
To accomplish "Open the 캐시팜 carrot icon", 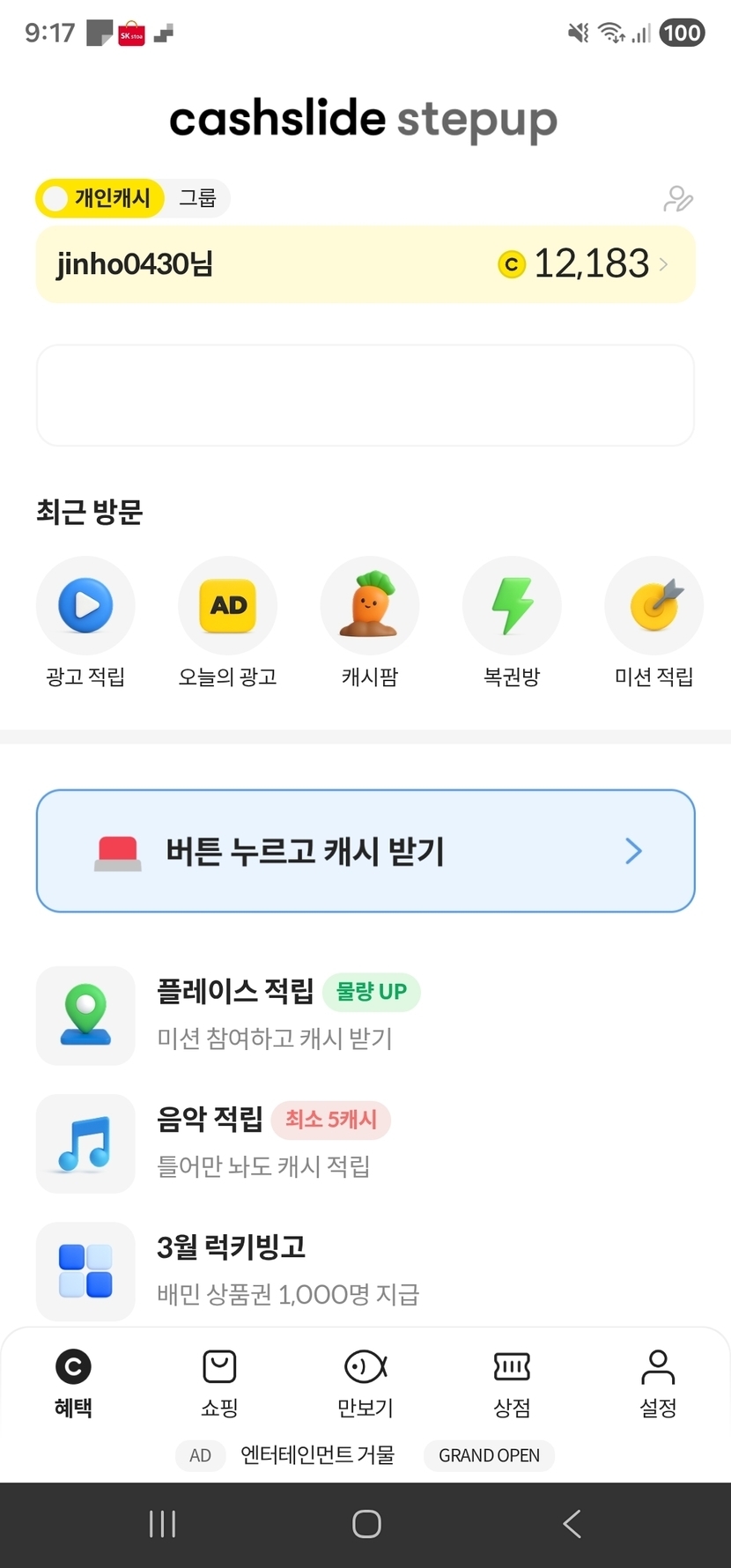I will pos(370,605).
